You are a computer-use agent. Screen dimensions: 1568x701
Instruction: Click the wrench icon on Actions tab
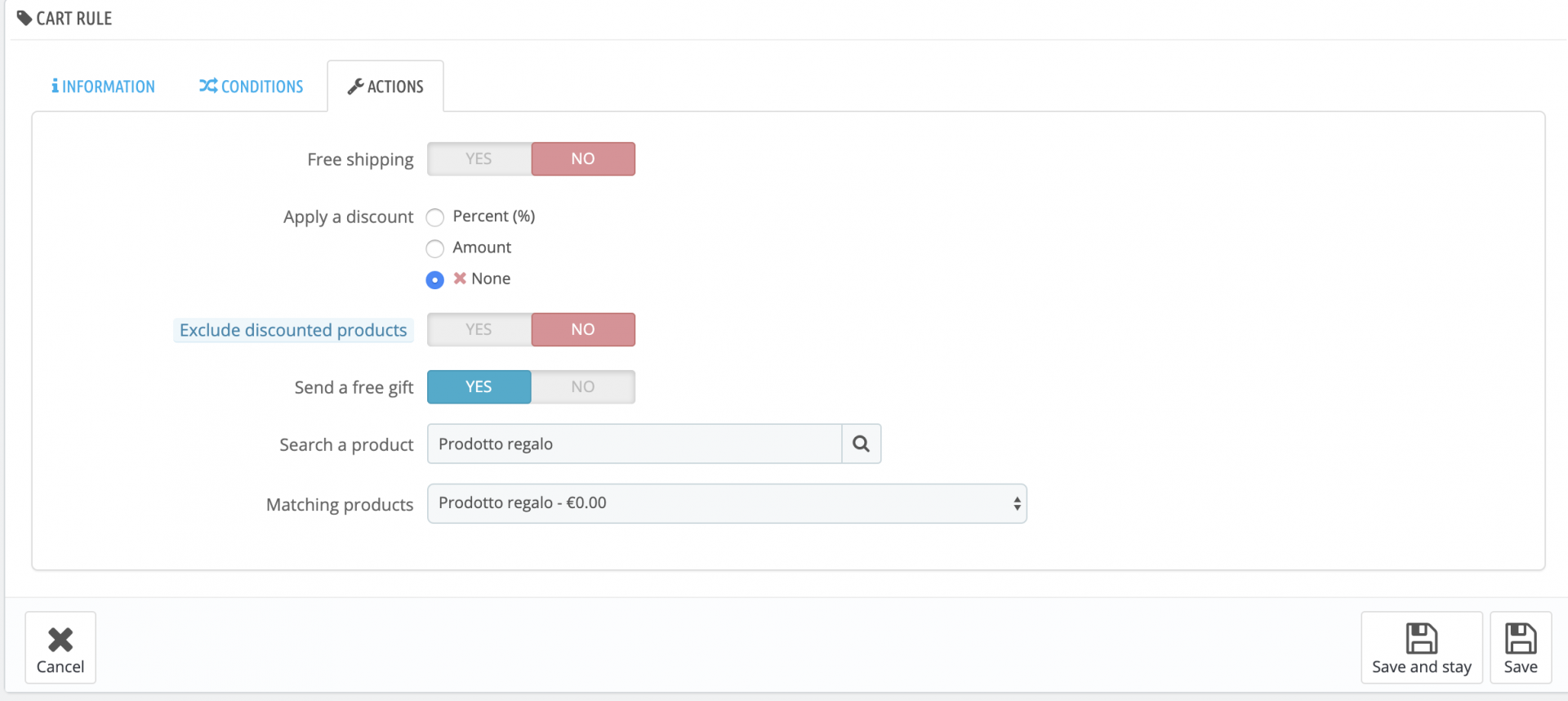point(355,87)
